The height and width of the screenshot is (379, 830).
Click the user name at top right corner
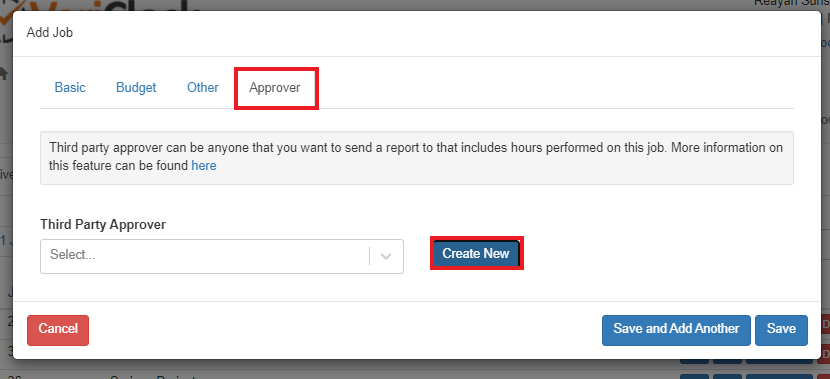[x=791, y=4]
